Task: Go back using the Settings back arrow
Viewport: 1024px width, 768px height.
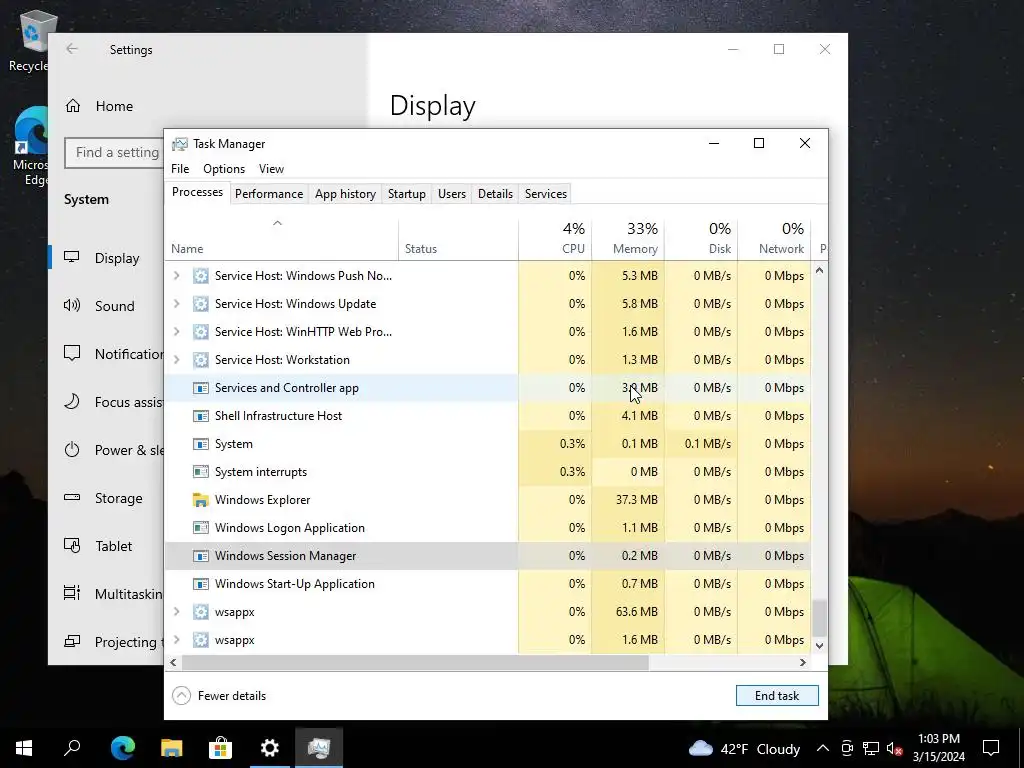Action: 72,49
